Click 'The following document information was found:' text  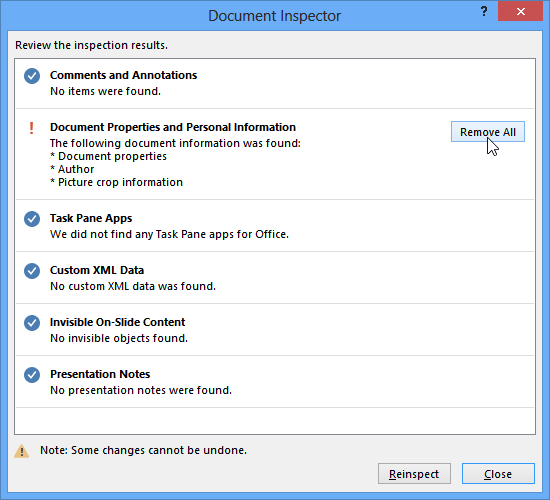175,143
